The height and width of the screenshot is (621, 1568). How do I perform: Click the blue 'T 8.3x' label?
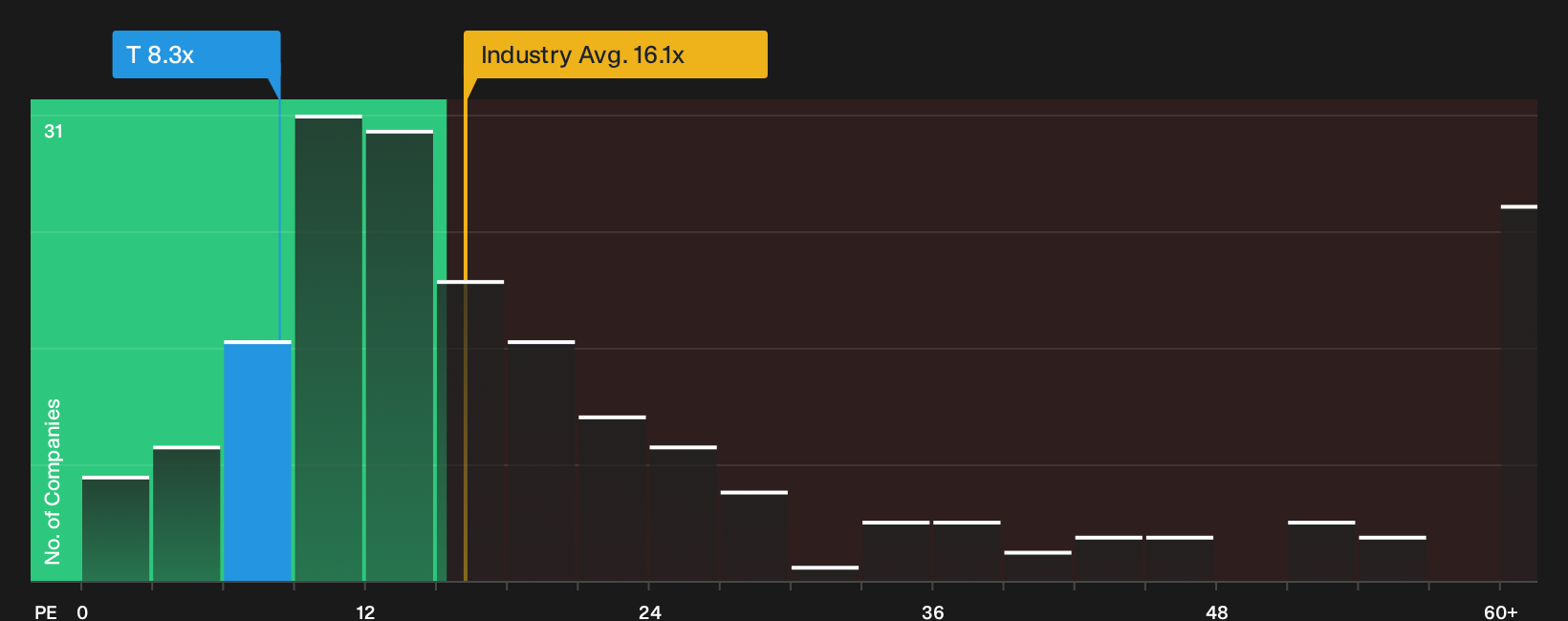pos(196,54)
